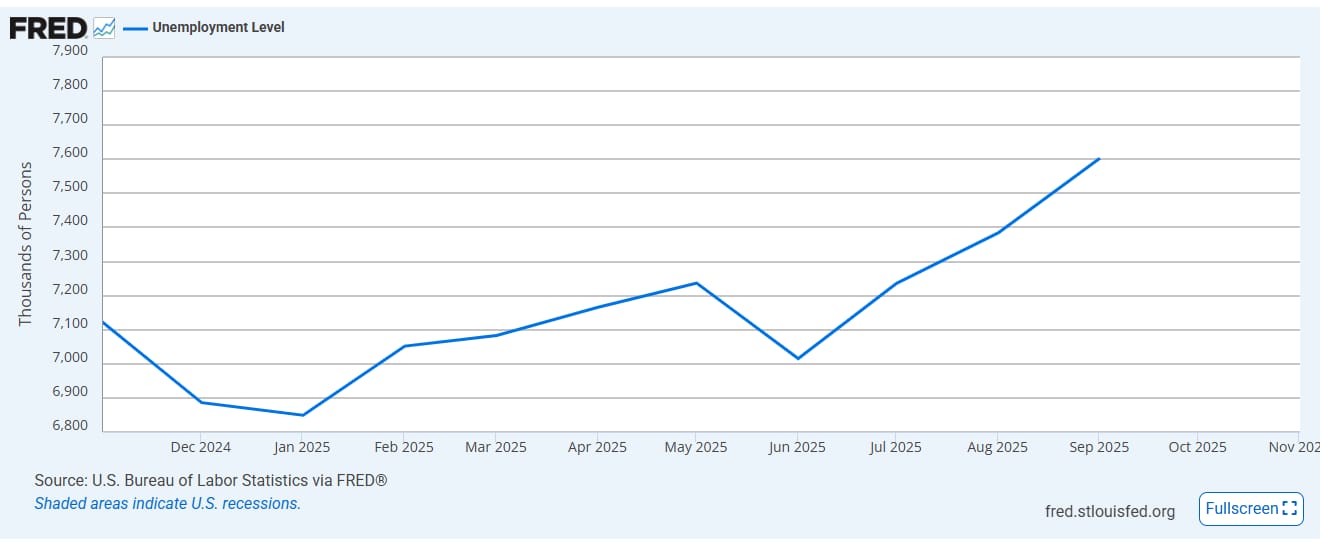Click the Jun 2025 dip data point
This screenshot has height=544, width=1322.
798,358
